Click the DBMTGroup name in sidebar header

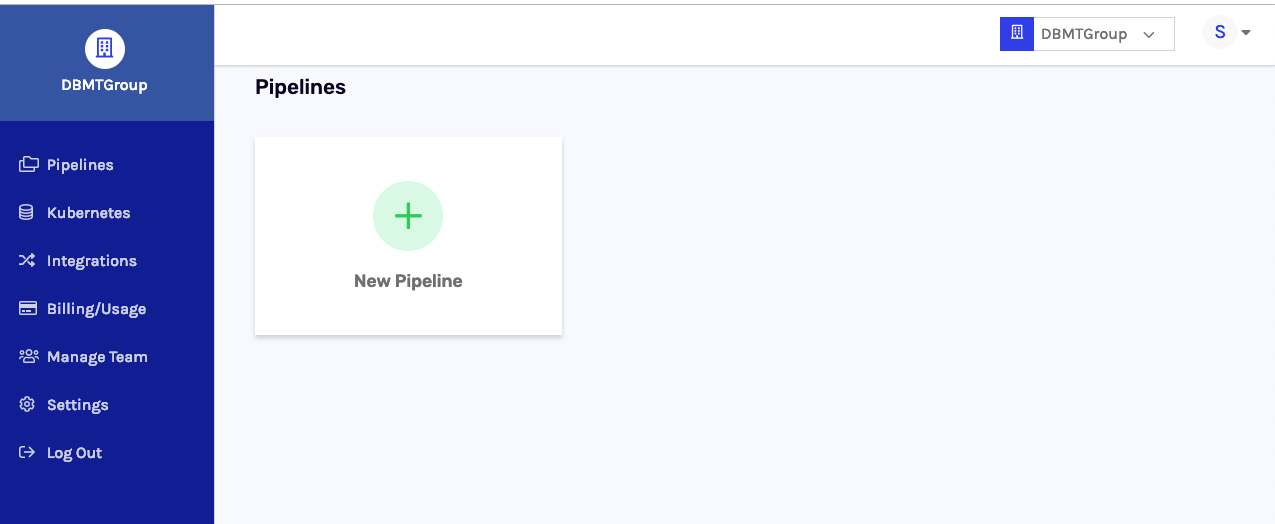pos(104,85)
